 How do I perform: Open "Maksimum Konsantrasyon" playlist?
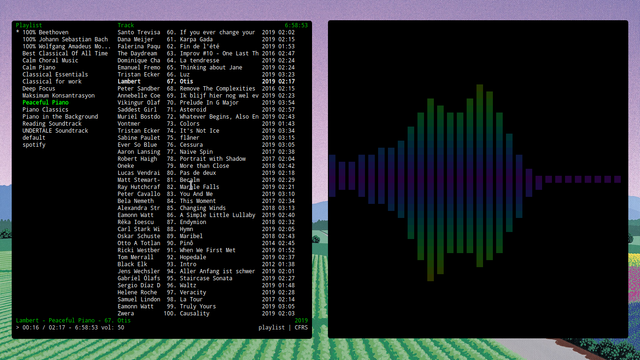click(x=58, y=96)
